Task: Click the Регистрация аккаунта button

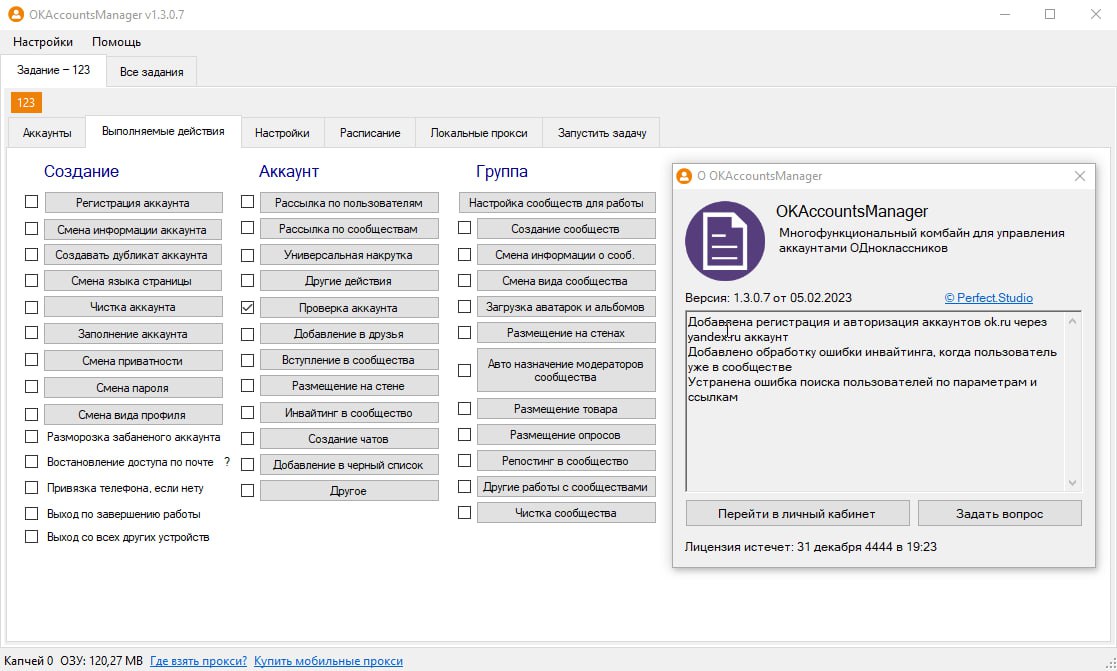Action: (133, 203)
